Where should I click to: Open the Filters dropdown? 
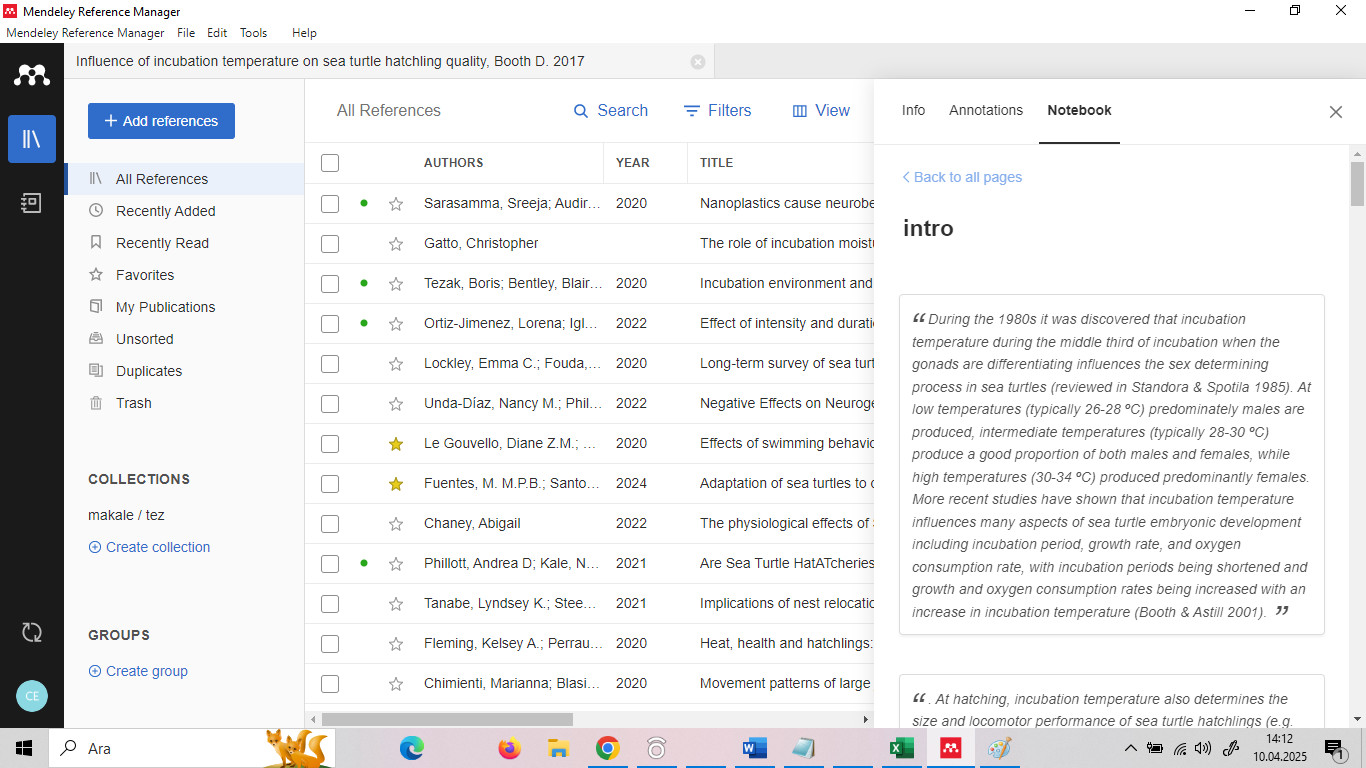717,111
